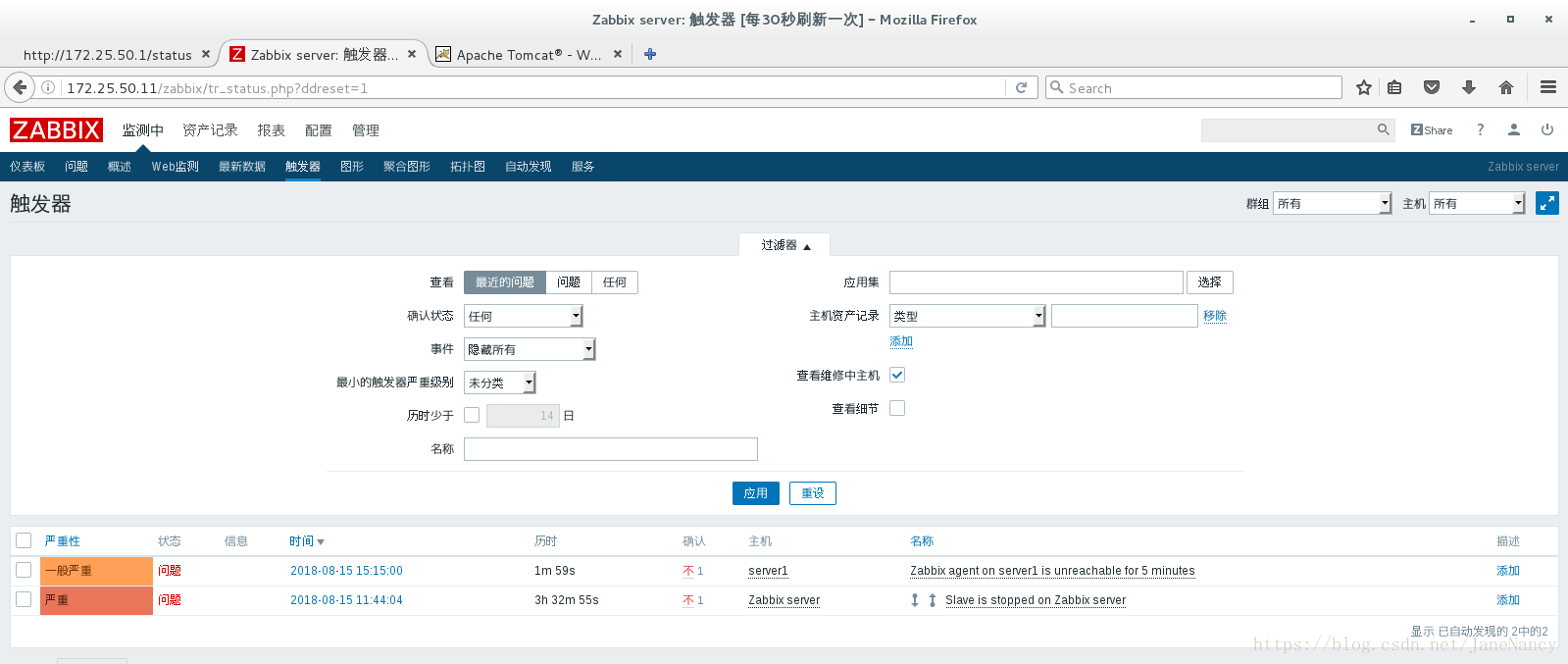Open Firefox downloads arrow icon
Screen dimensions: 1568x664
tap(1469, 87)
